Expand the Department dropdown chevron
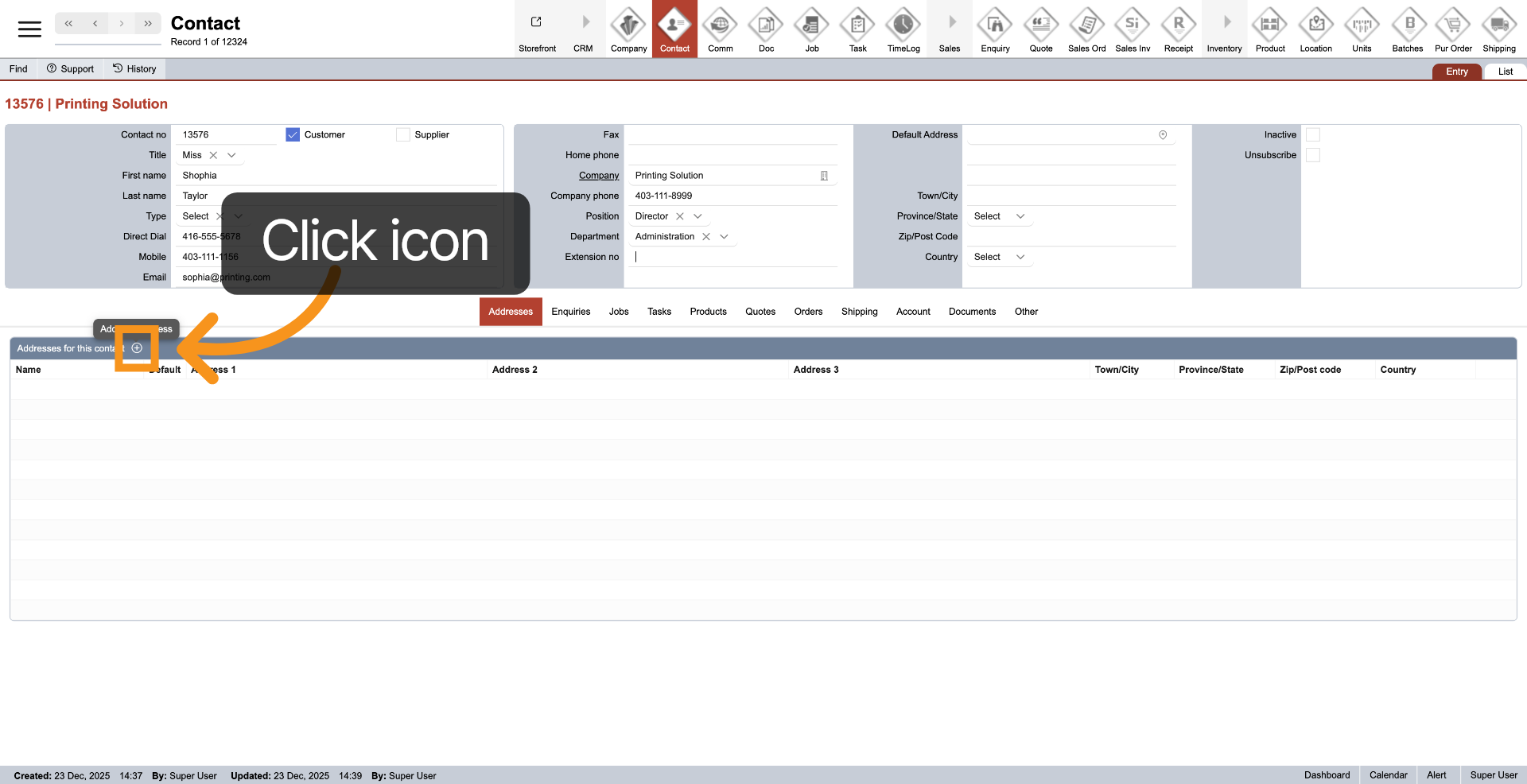Image resolution: width=1527 pixels, height=784 pixels. coord(724,237)
